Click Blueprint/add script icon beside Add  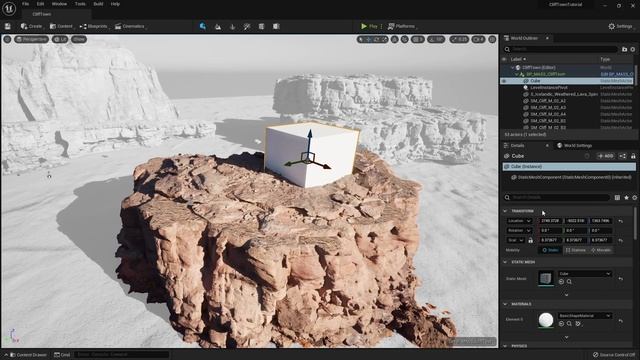[x=622, y=156]
